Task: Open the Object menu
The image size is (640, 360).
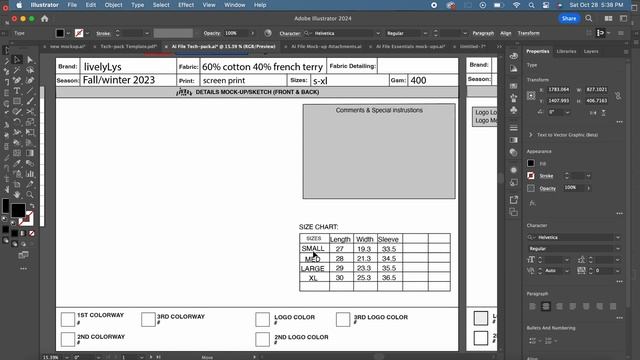Action: (x=113, y=5)
